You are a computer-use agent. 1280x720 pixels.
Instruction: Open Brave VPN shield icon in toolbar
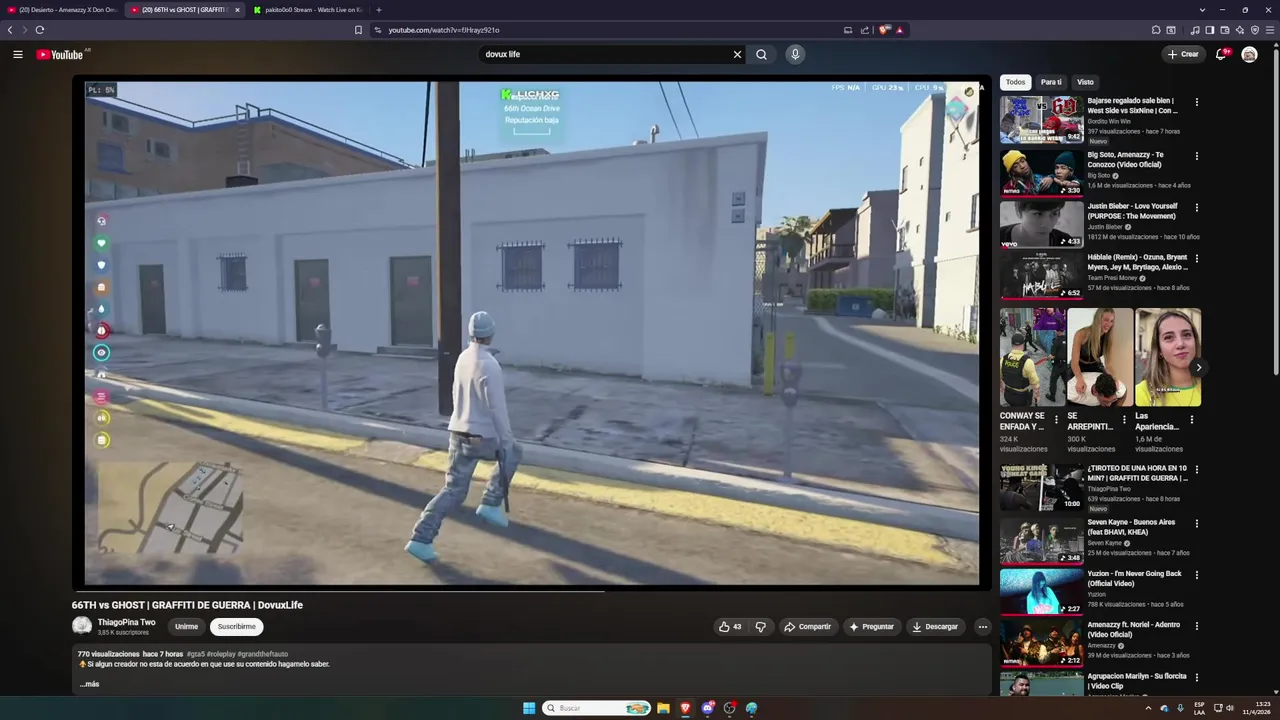1255,30
